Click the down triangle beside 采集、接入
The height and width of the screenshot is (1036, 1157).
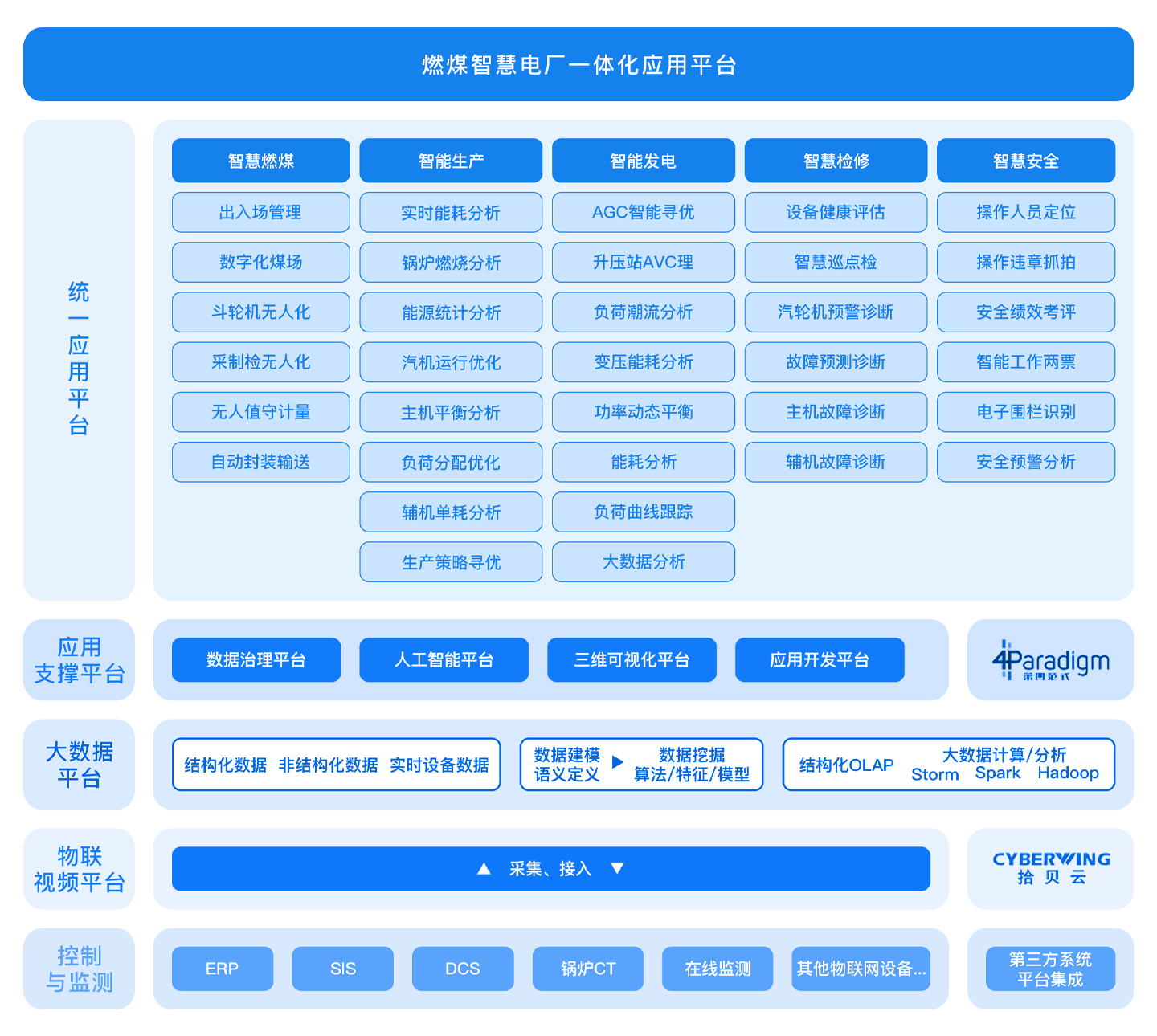click(617, 868)
